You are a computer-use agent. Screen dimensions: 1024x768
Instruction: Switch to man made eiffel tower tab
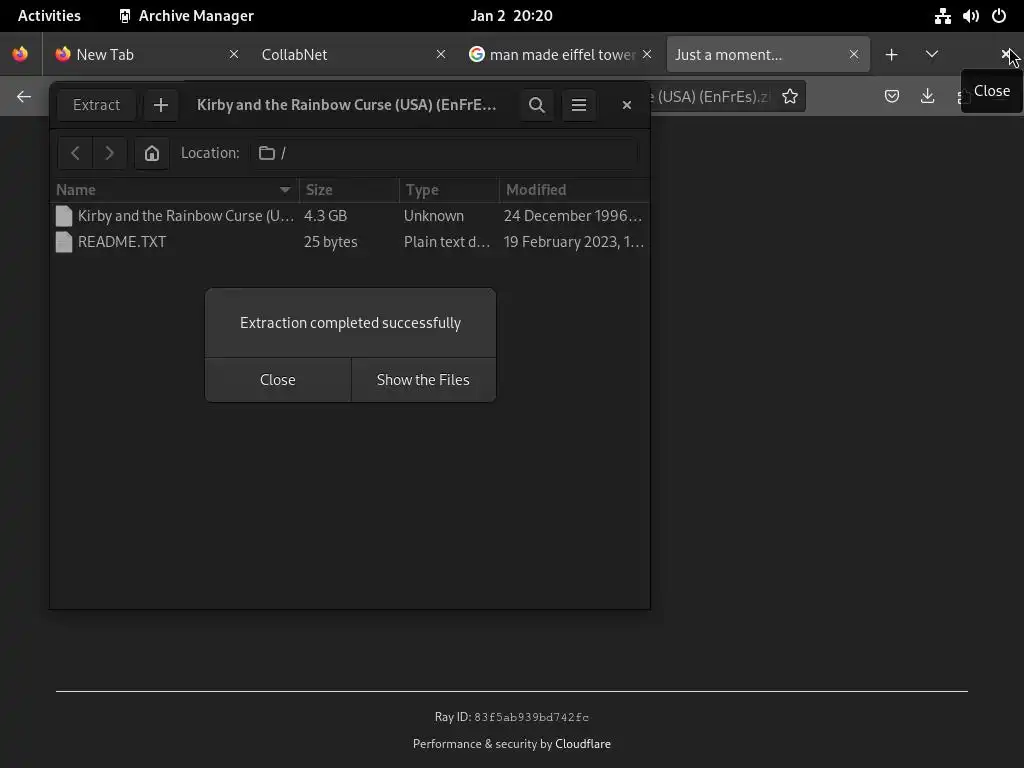tap(562, 55)
